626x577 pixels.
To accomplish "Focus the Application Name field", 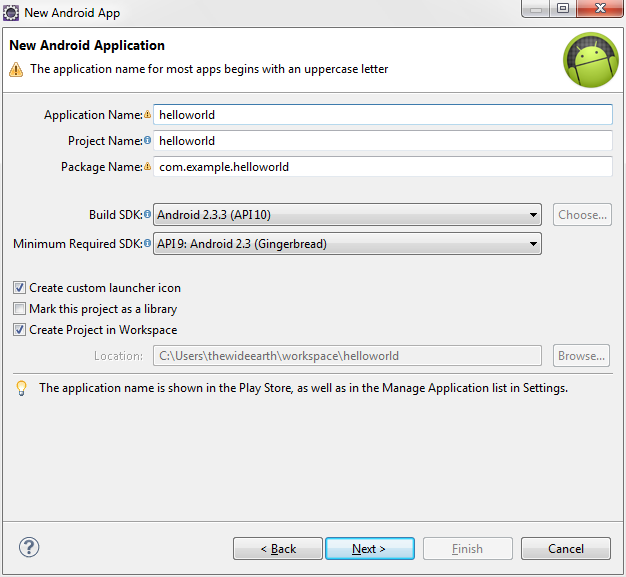I will [383, 115].
